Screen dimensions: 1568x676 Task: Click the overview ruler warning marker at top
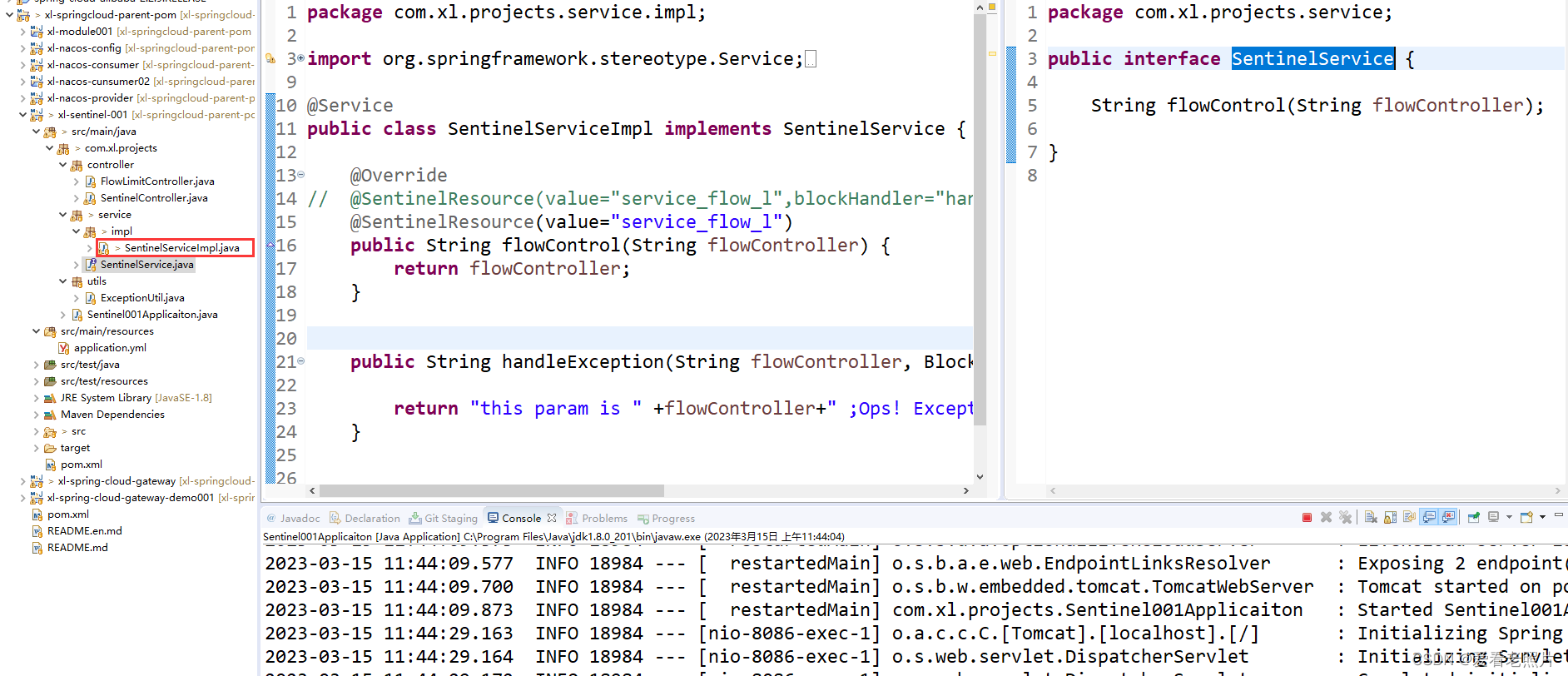pos(992,7)
